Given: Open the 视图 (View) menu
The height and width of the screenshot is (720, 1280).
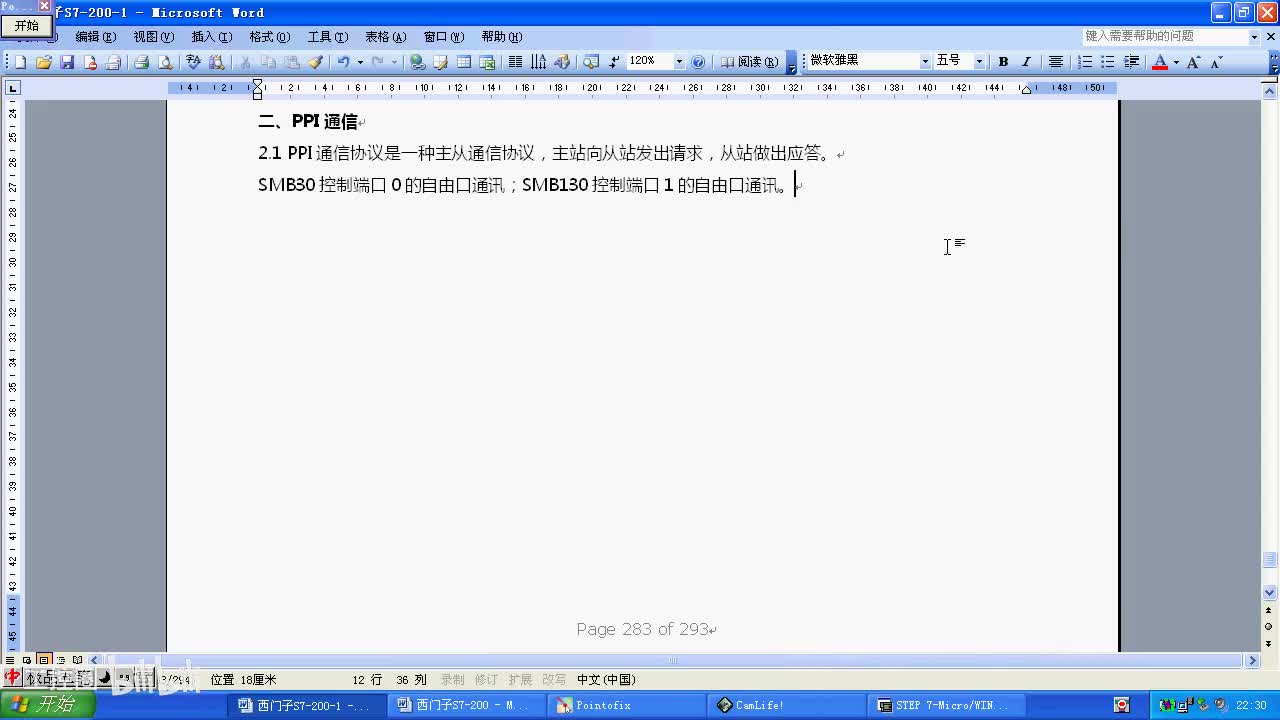Looking at the screenshot, I should click(x=153, y=37).
